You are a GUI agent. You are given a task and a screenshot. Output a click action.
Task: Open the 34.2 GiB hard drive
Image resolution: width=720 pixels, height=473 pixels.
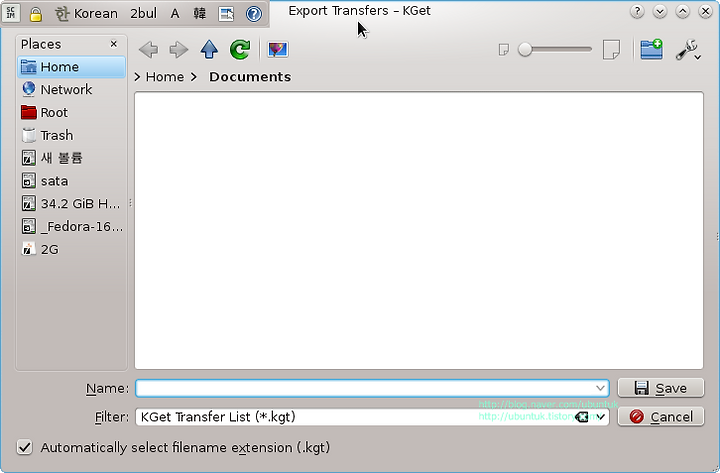click(71, 203)
